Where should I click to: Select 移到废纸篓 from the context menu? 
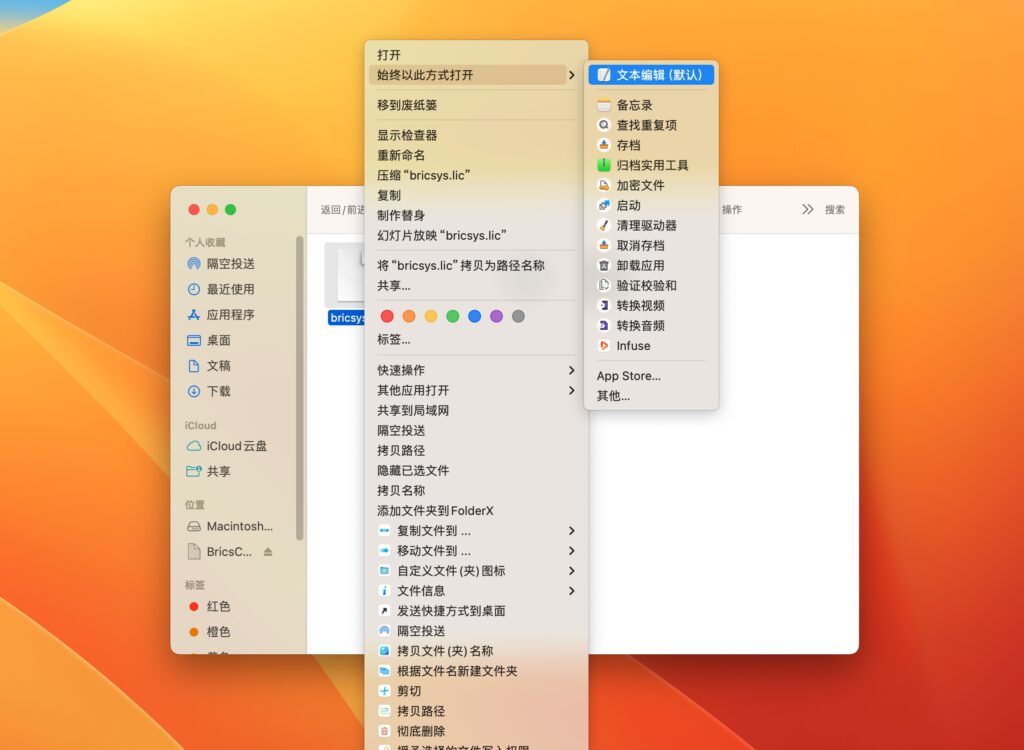tap(410, 104)
